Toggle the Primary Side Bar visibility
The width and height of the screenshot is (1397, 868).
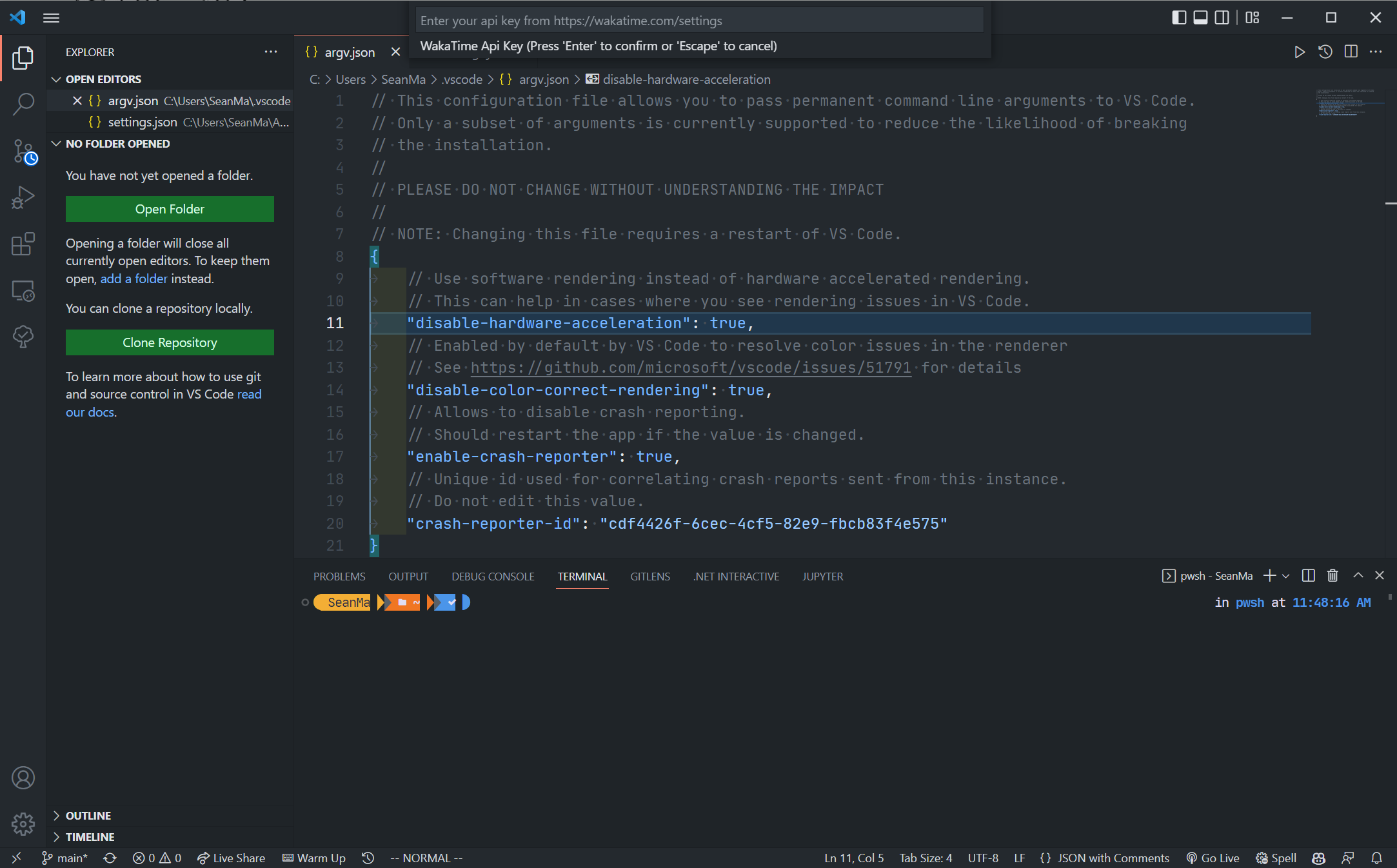(1178, 17)
